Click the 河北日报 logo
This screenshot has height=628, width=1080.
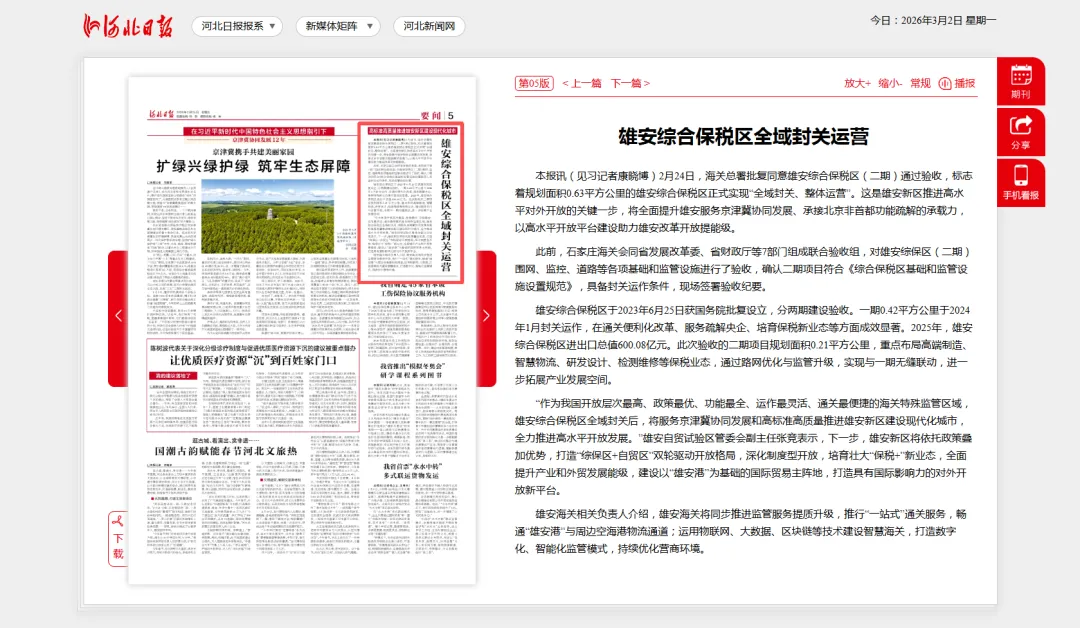click(127, 25)
